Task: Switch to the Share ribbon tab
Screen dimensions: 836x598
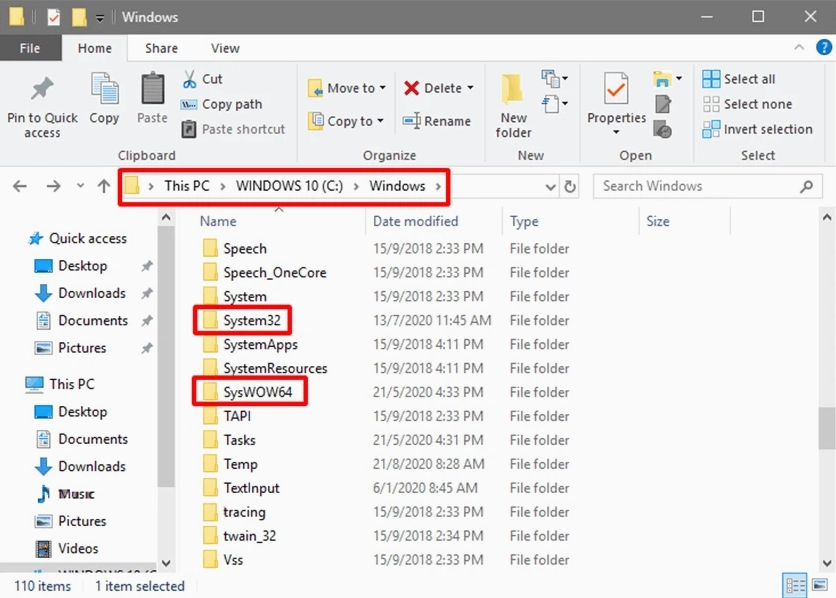Action: click(x=162, y=48)
